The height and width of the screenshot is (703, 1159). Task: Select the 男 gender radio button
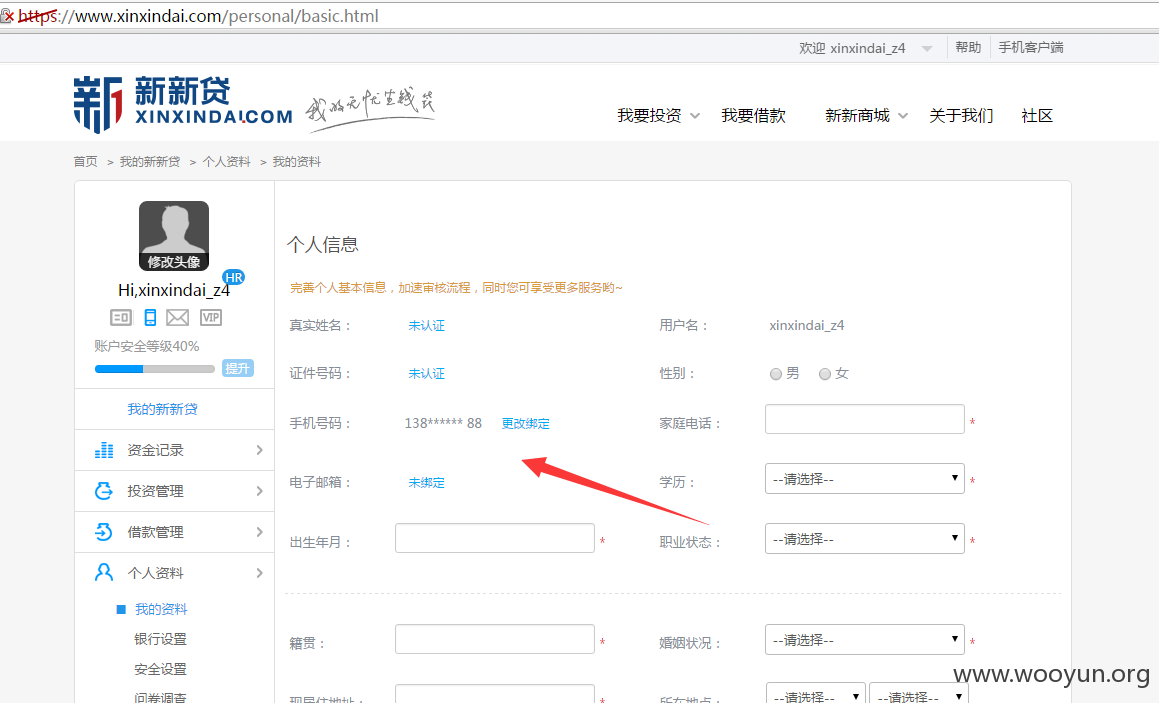(775, 374)
